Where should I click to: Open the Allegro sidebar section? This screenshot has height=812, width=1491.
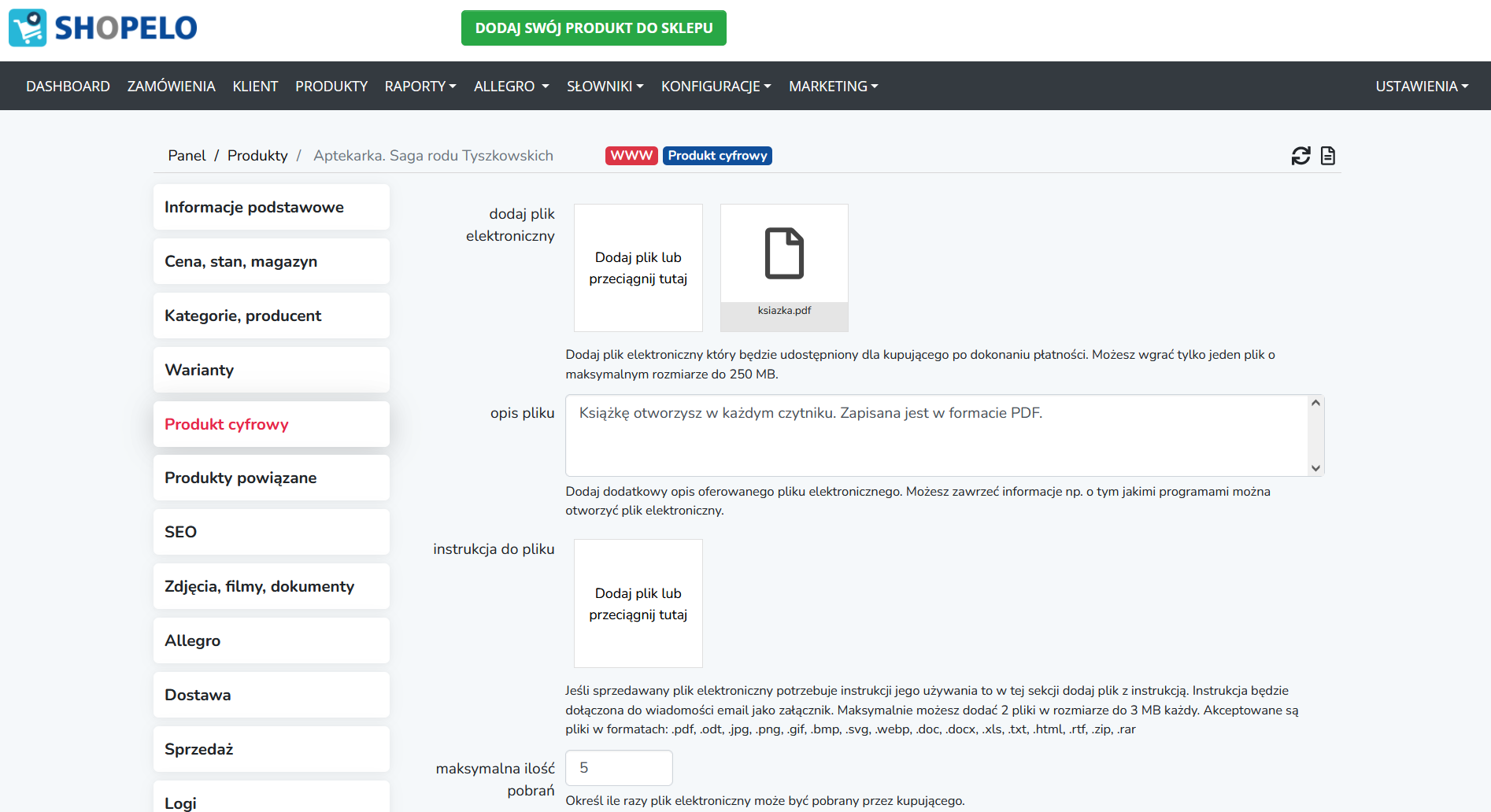(272, 640)
